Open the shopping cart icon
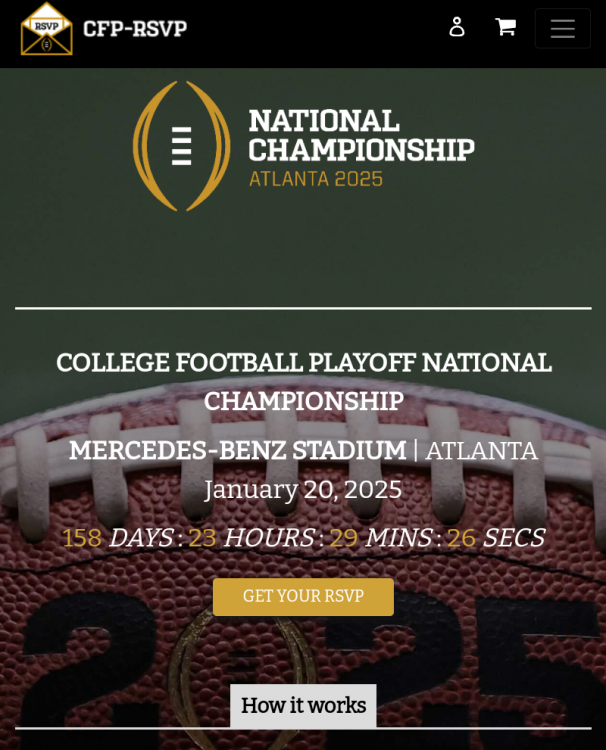The height and width of the screenshot is (750, 606). pyautogui.click(x=506, y=27)
